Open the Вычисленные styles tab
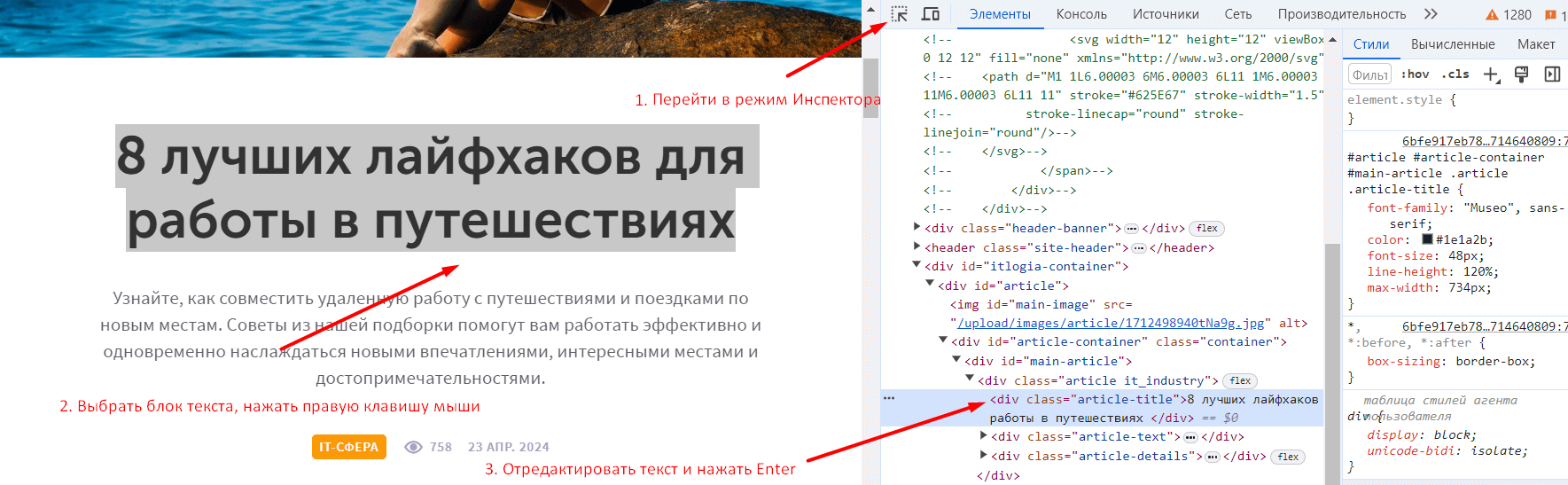 click(x=1452, y=44)
